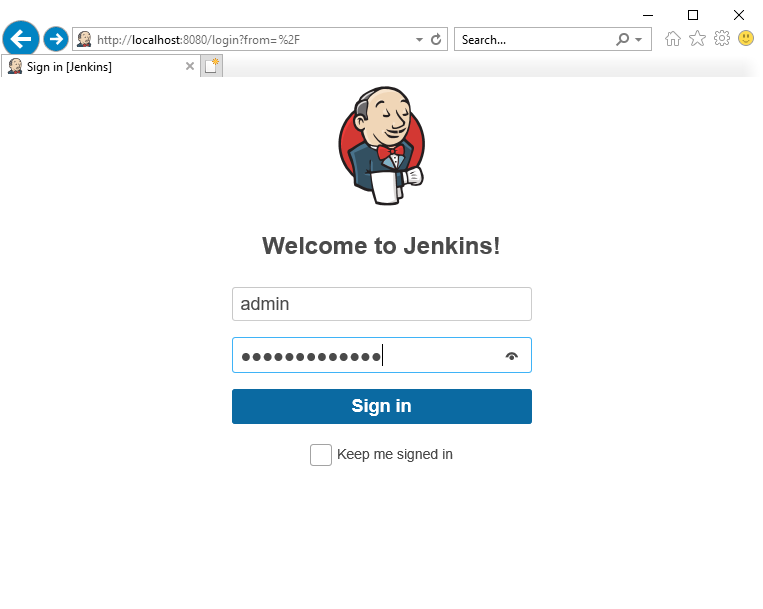Click the Sign in button
Screen dimensions: 763x609
pyautogui.click(x=382, y=406)
